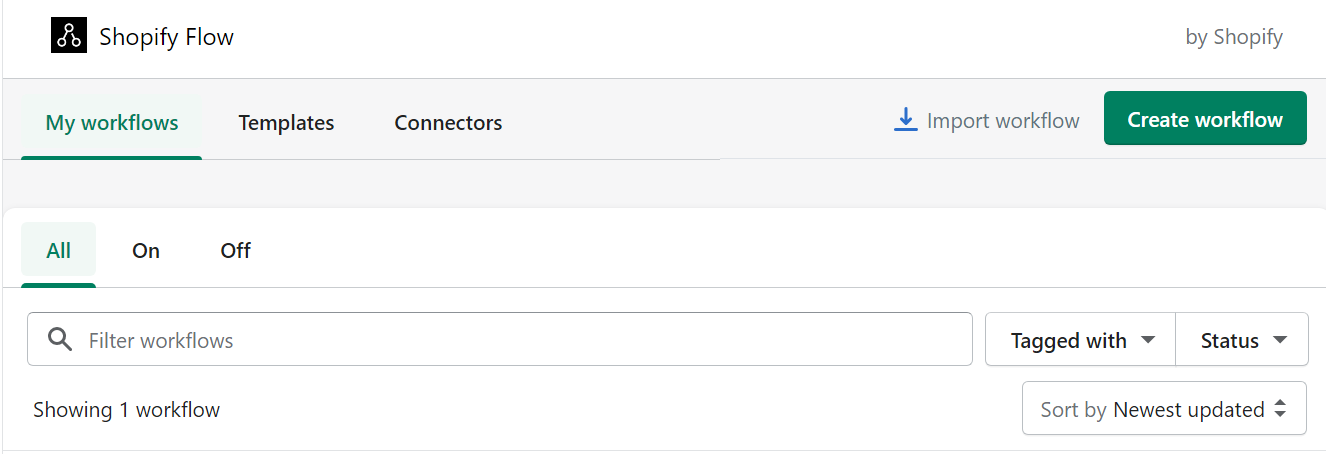Show only workflows that are Off
This screenshot has height=454, width=1326.
coord(235,251)
